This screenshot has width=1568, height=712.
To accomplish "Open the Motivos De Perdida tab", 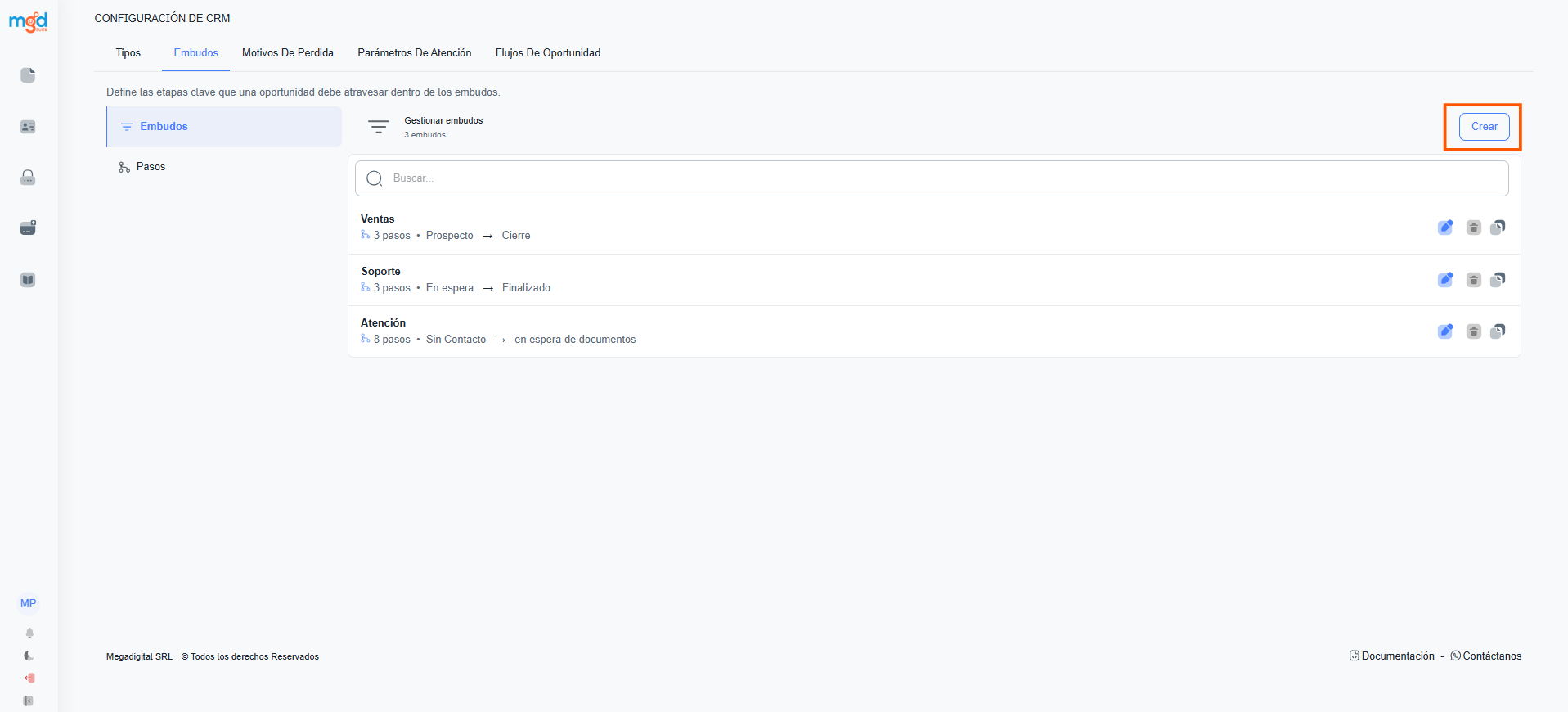I will pos(288,53).
